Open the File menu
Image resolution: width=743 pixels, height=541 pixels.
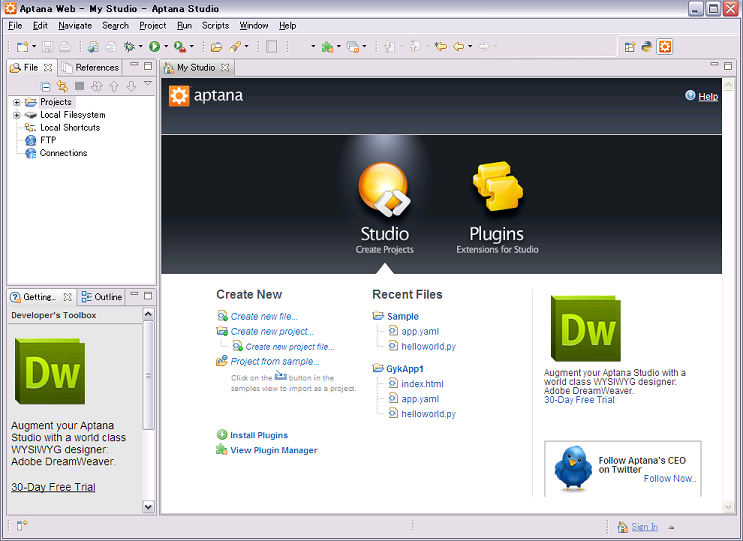[15, 26]
